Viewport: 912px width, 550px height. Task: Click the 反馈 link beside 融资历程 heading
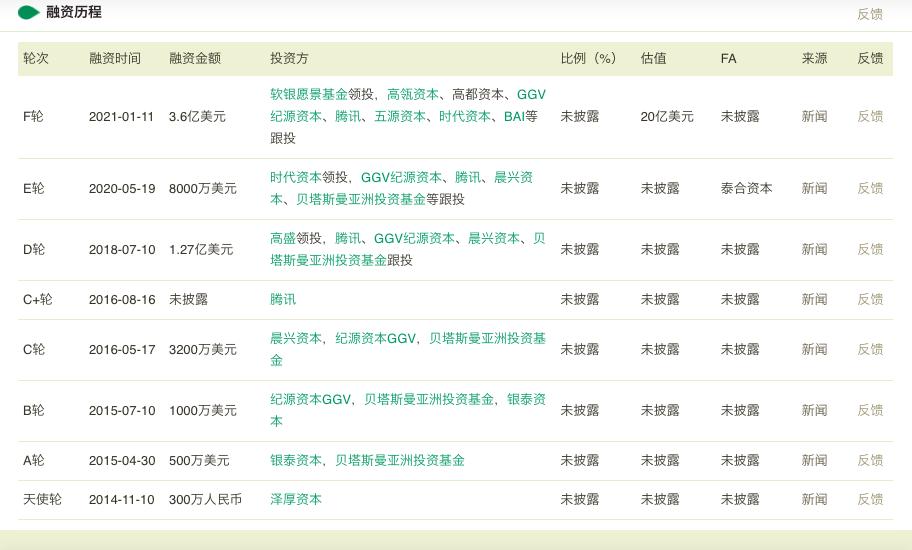click(870, 14)
